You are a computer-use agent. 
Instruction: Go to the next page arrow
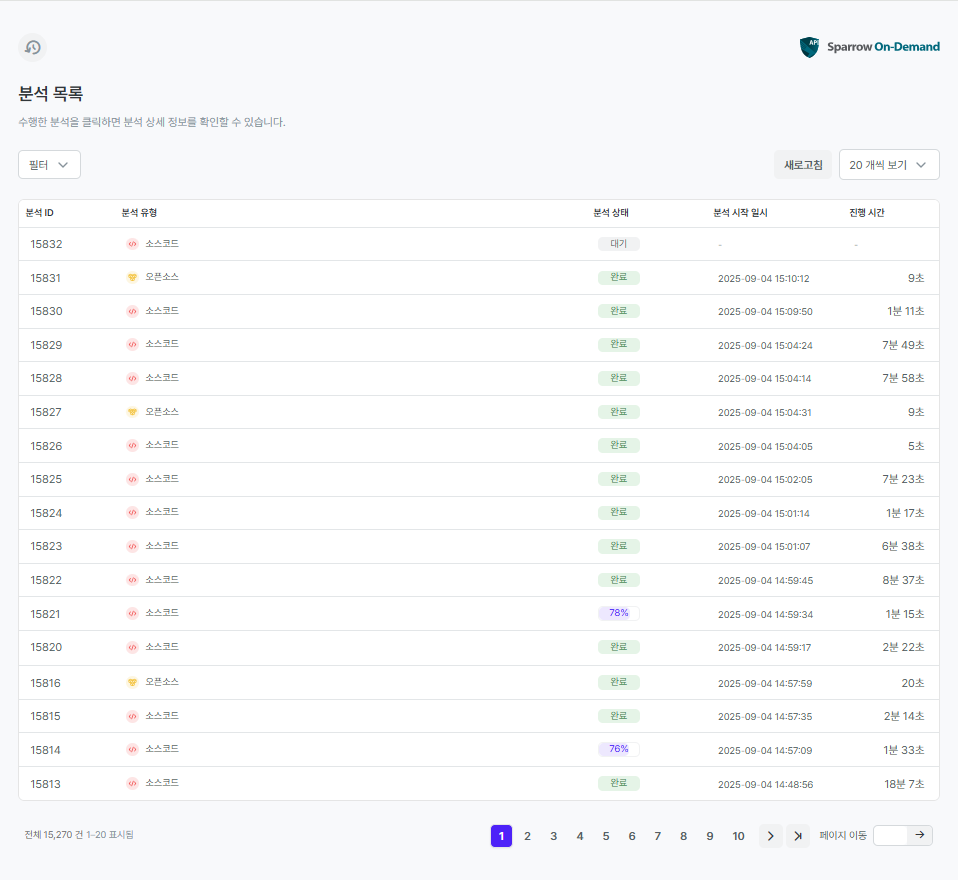coord(770,836)
